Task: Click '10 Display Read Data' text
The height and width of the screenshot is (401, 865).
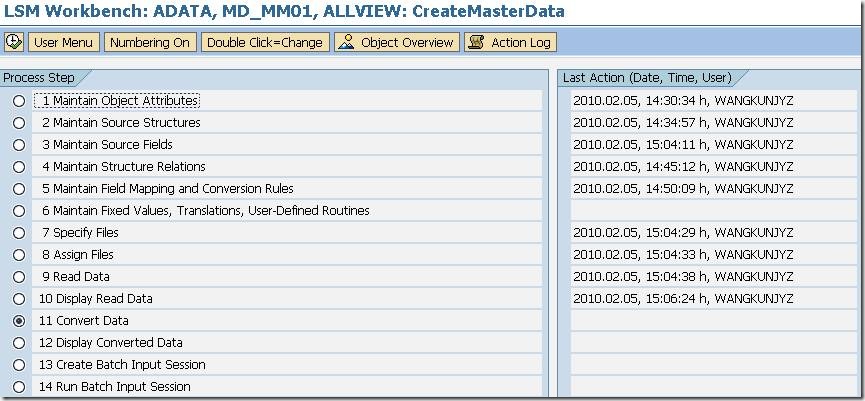Action: coord(95,299)
